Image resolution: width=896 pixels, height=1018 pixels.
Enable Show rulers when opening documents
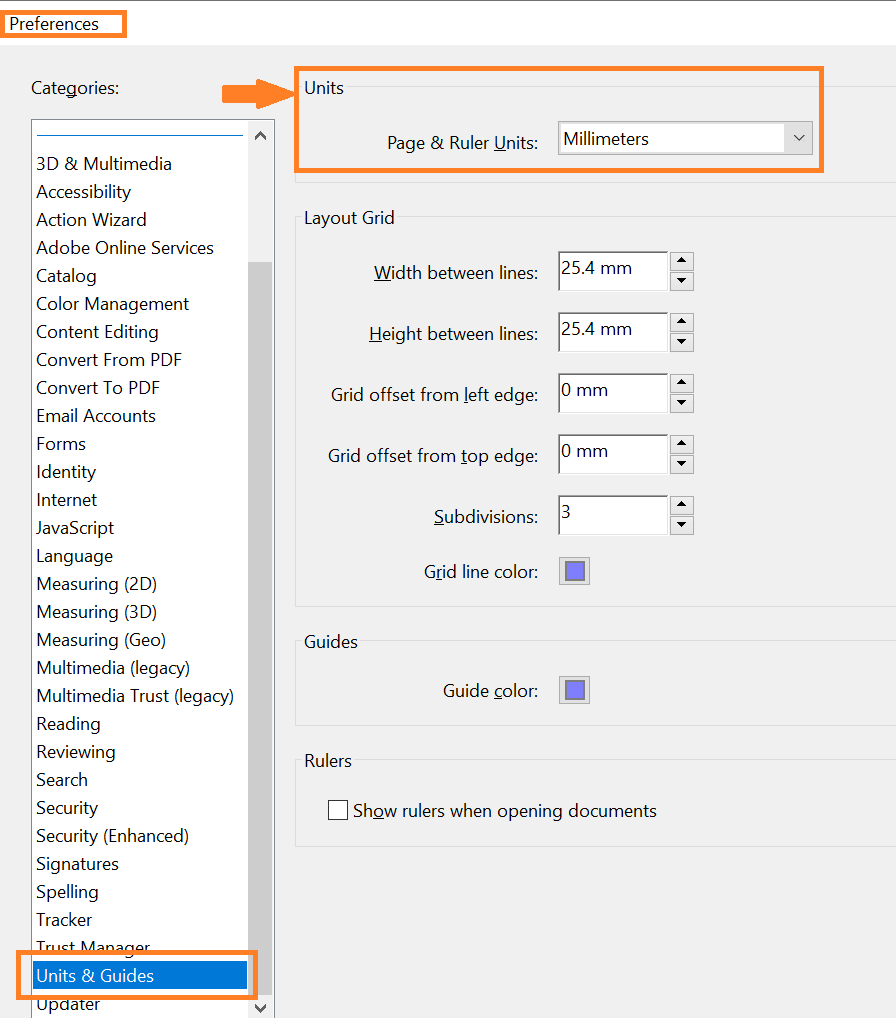pyautogui.click(x=337, y=810)
